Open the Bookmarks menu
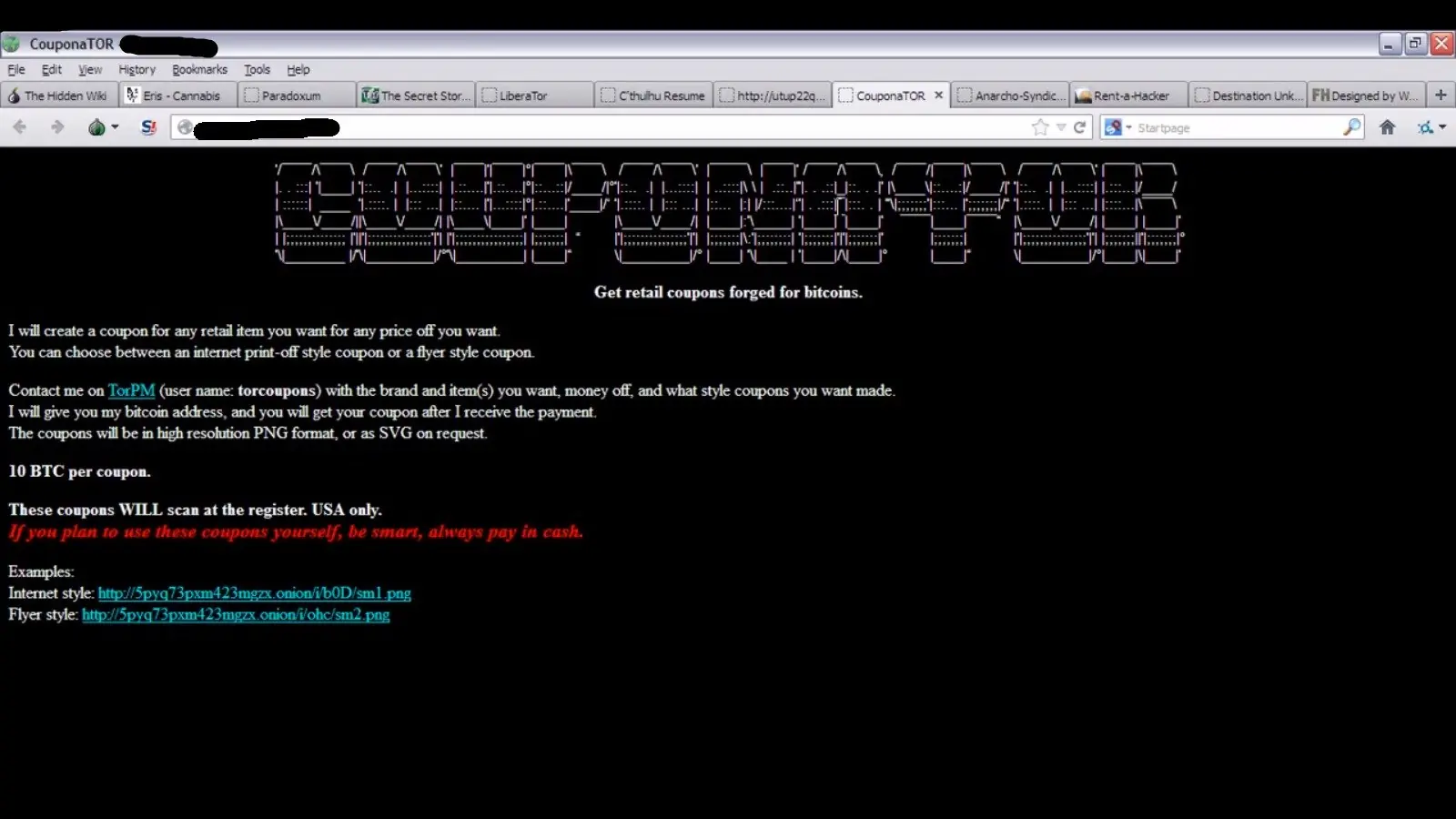Image resolution: width=1456 pixels, height=819 pixels. point(199,69)
